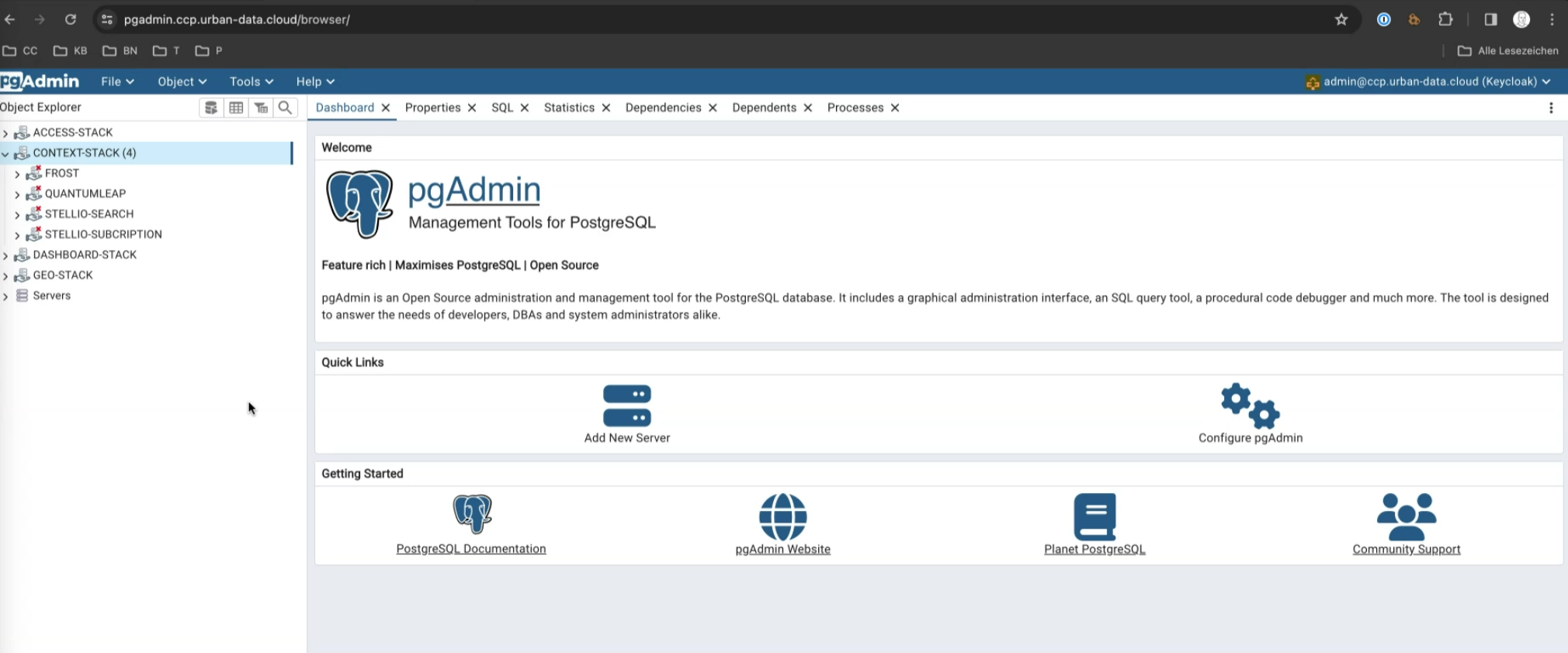The image size is (1568, 653).
Task: Switch to the Statistics tab
Action: 569,108
